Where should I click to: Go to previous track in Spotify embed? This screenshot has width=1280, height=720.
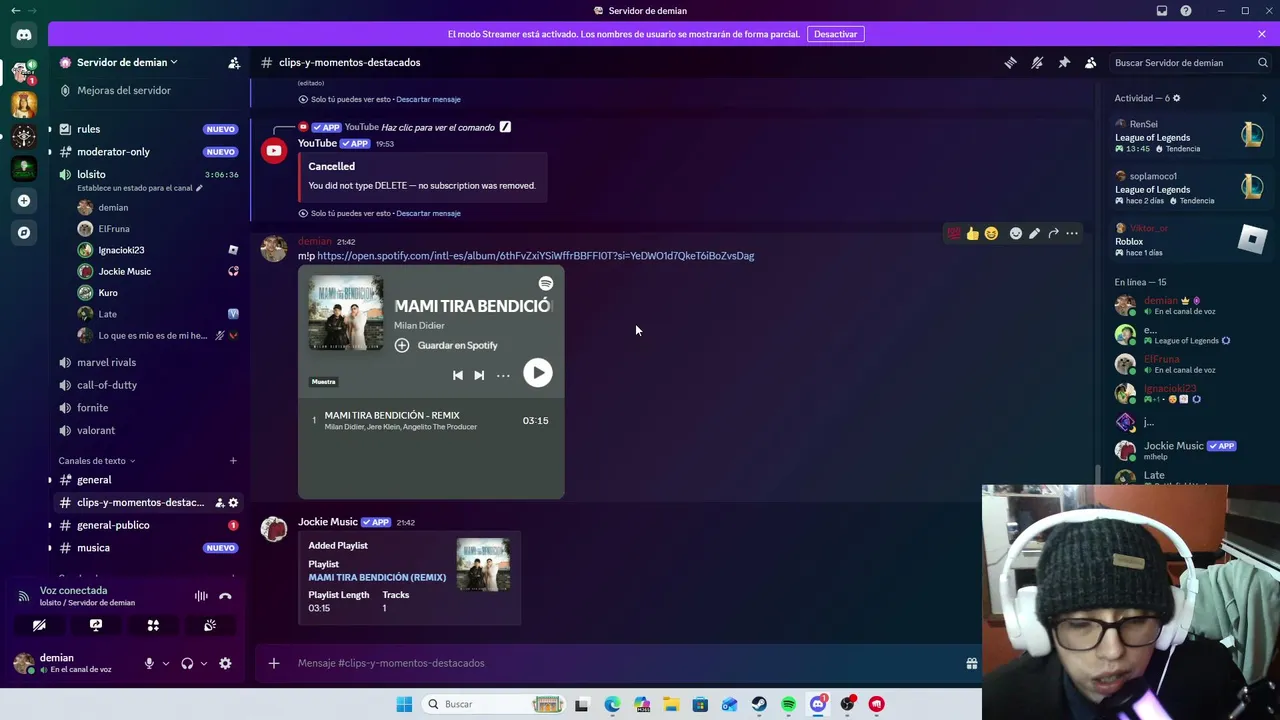458,376
